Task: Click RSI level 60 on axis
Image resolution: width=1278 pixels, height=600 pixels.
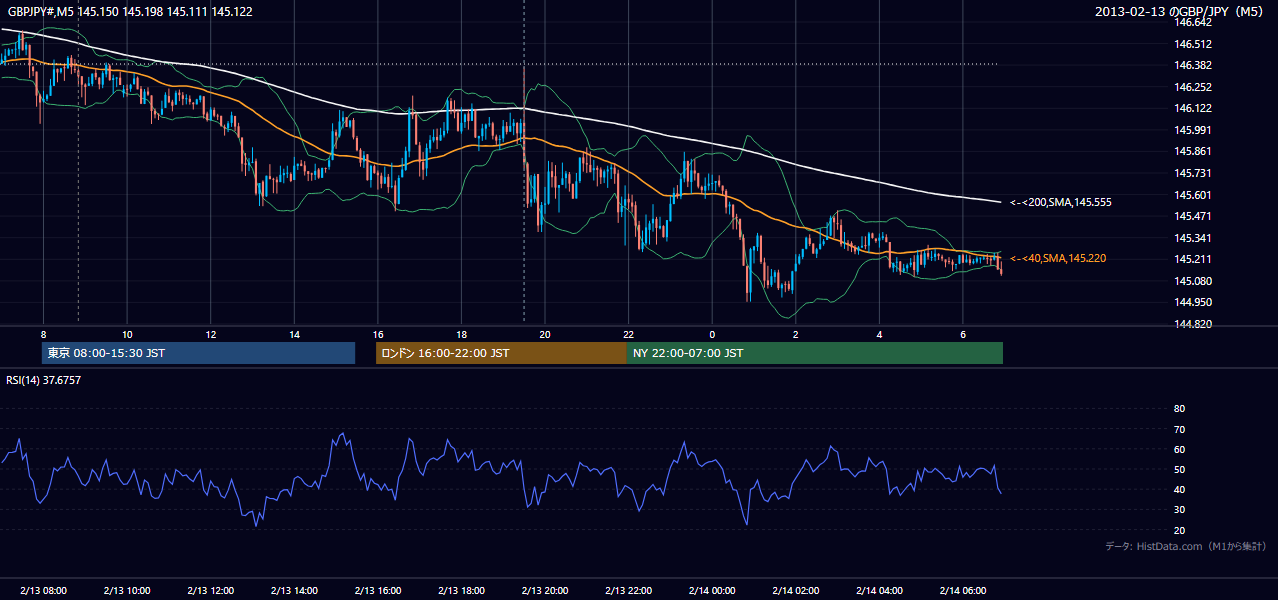Action: click(x=1179, y=449)
